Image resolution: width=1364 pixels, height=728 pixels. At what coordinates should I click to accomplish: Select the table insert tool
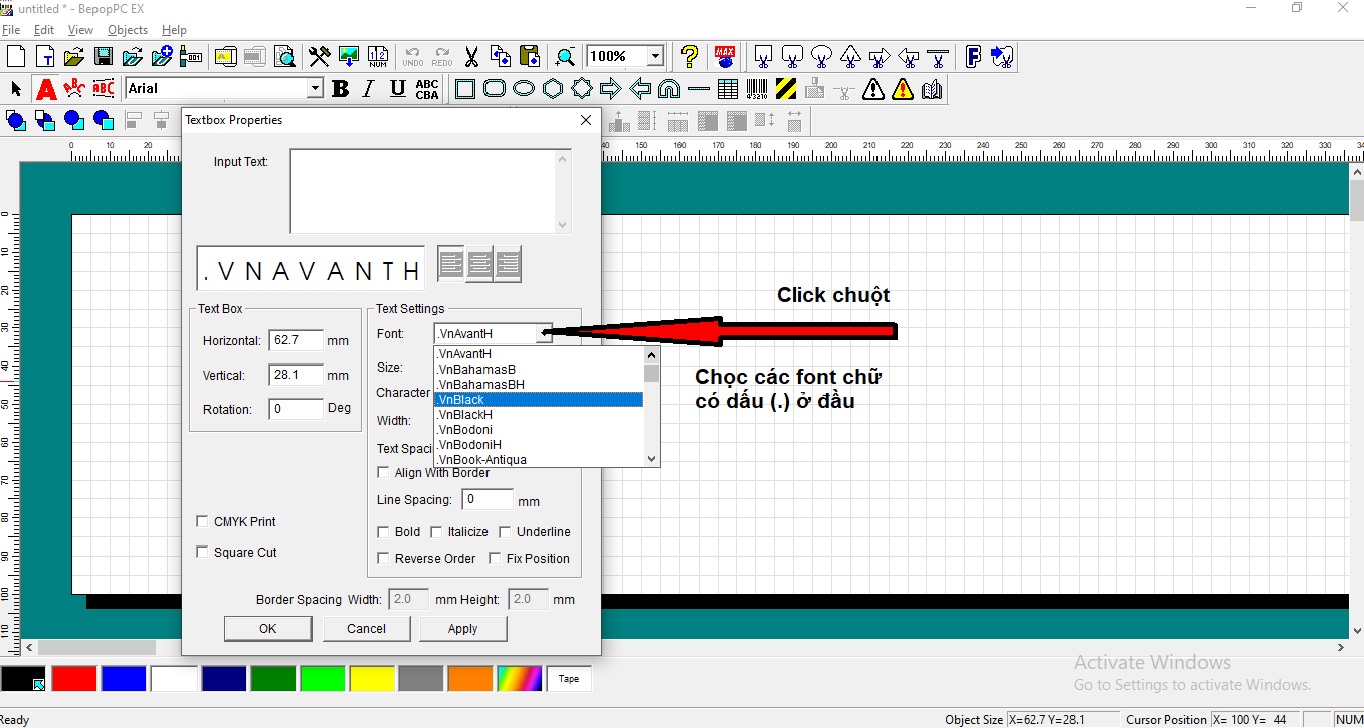pos(728,89)
